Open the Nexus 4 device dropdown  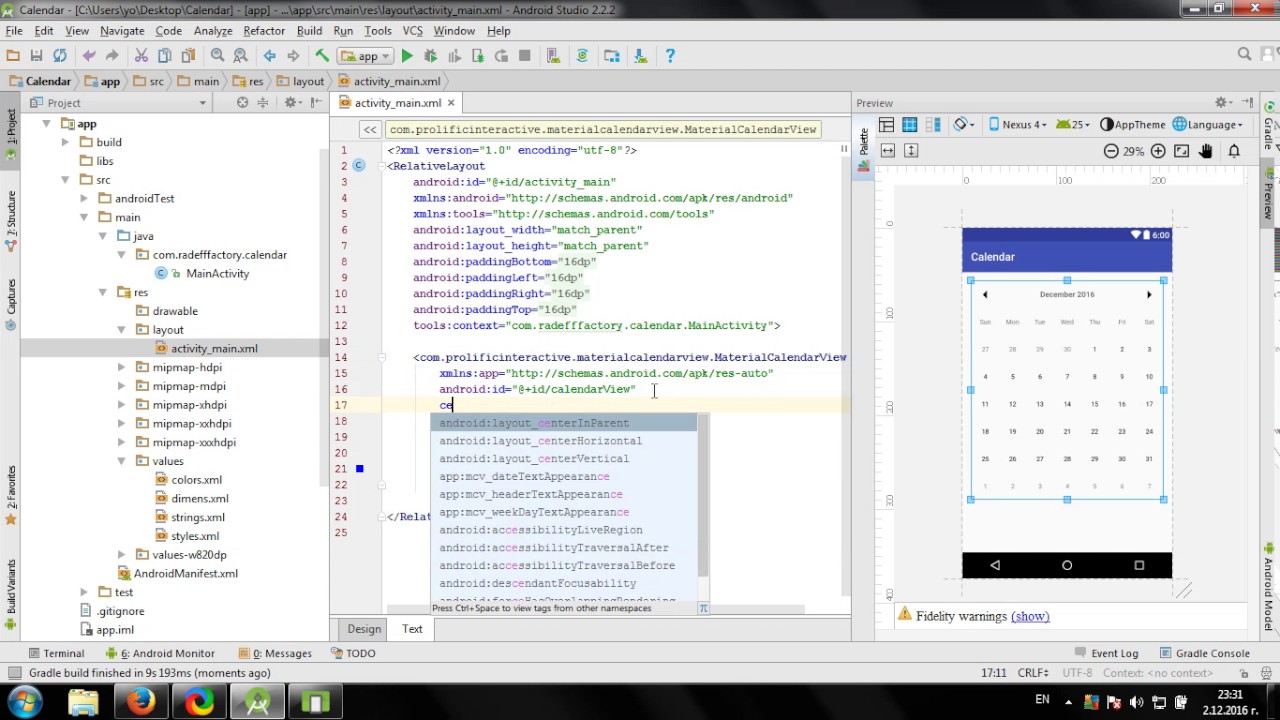coord(1017,125)
